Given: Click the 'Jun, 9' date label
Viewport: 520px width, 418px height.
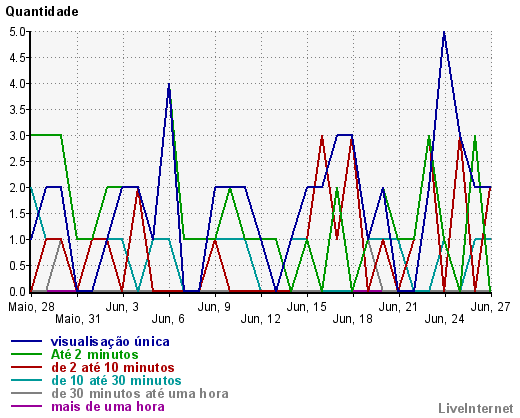Looking at the screenshot, I should [214, 307].
